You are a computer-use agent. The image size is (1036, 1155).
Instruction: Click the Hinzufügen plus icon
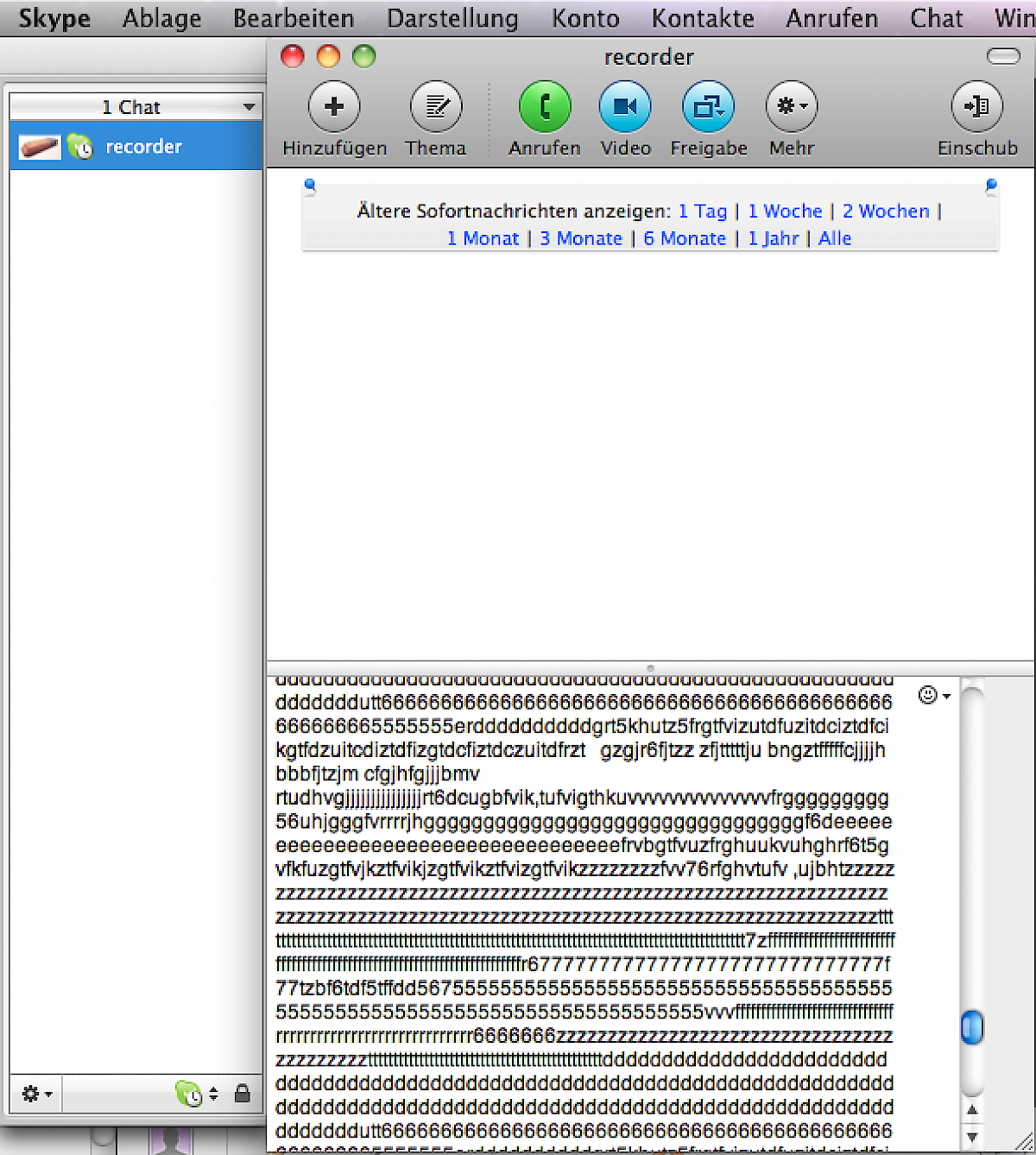point(334,107)
